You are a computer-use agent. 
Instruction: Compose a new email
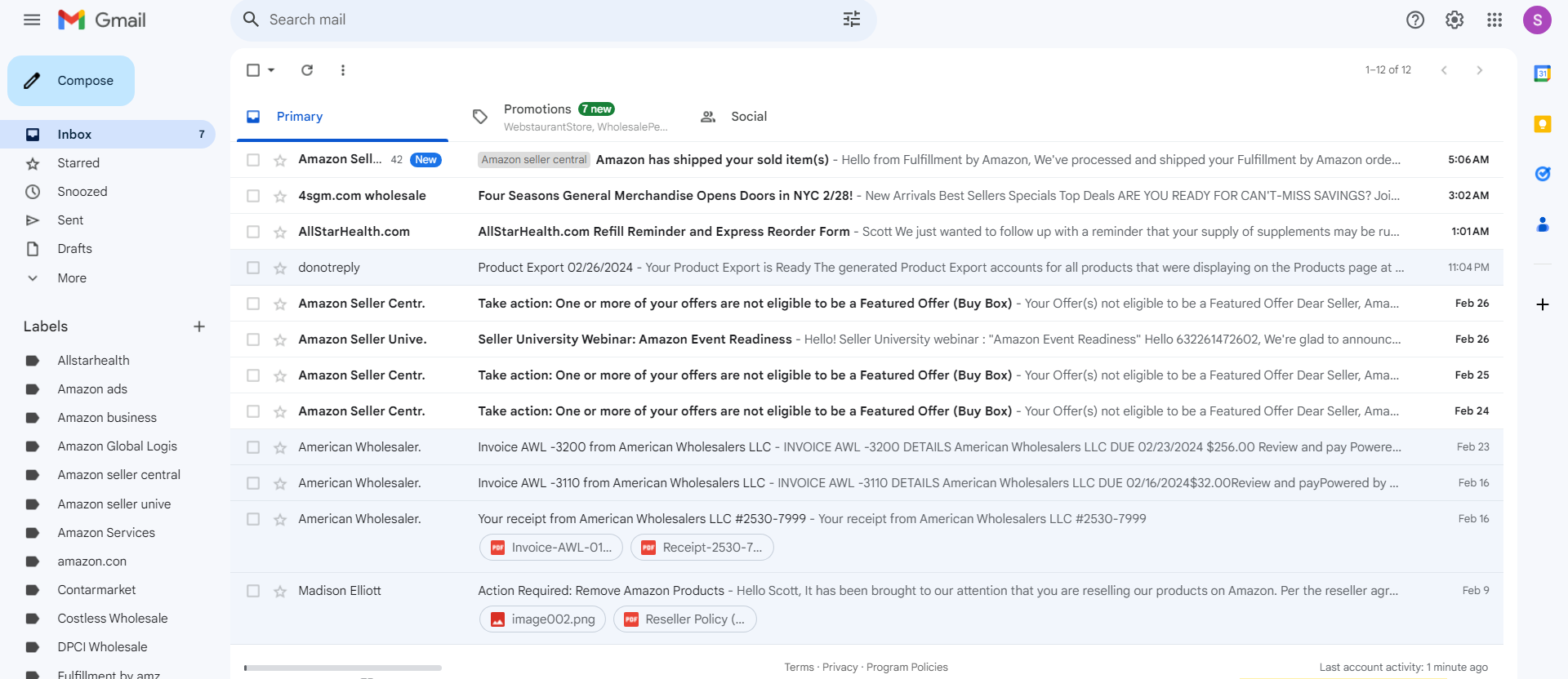click(x=71, y=81)
